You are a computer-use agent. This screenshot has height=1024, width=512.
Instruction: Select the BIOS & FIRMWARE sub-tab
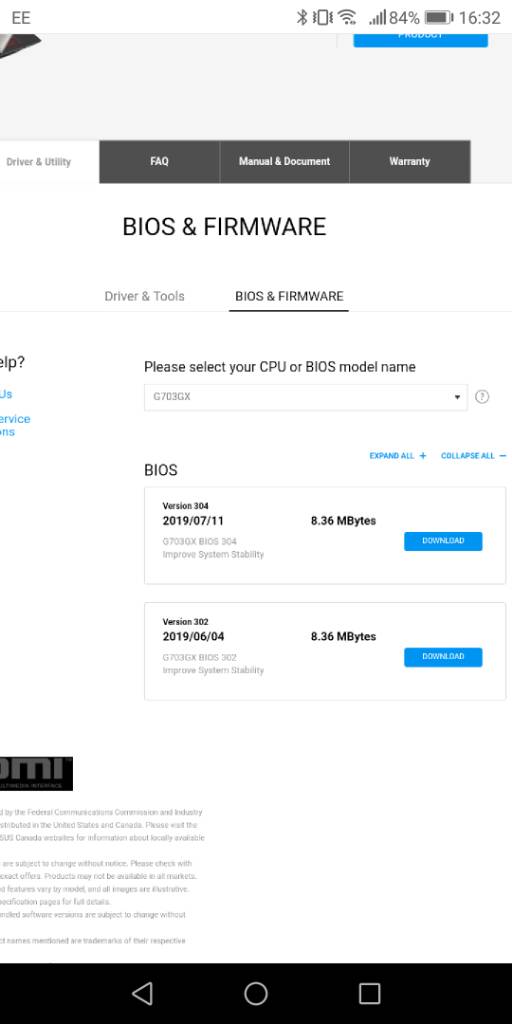[x=289, y=296]
